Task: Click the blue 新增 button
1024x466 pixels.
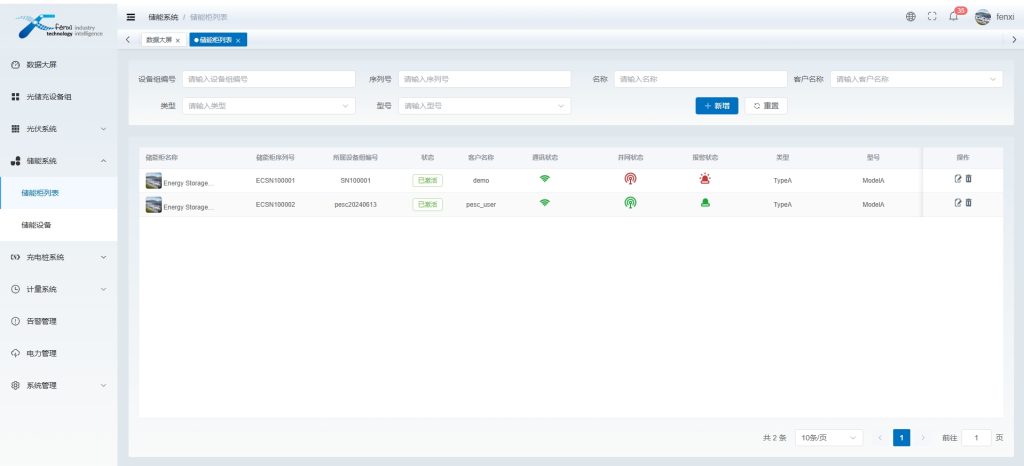Action: (x=716, y=105)
